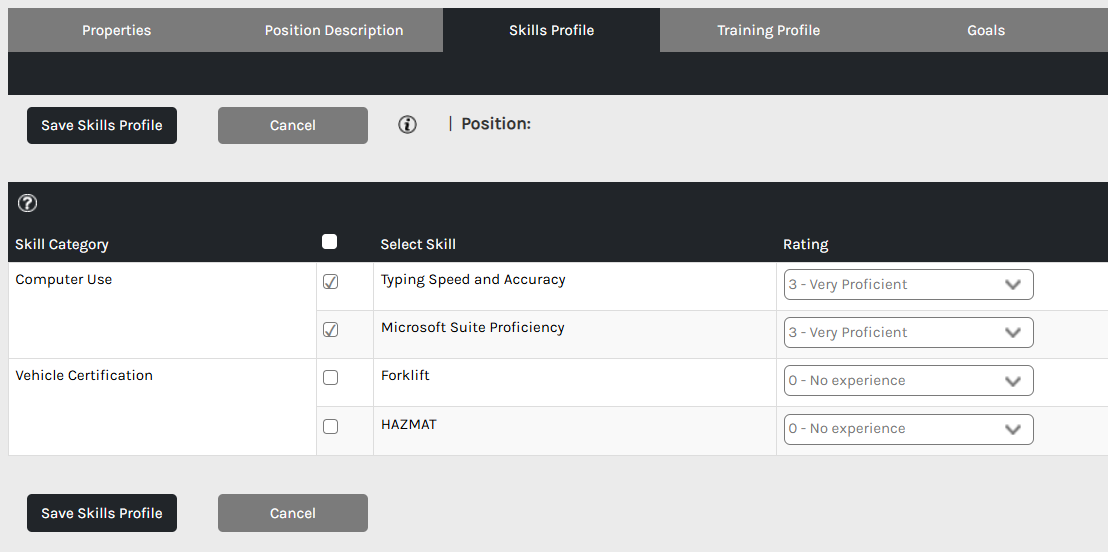The image size is (1108, 552).
Task: Select the Skills Profile tab
Action: pos(551,30)
